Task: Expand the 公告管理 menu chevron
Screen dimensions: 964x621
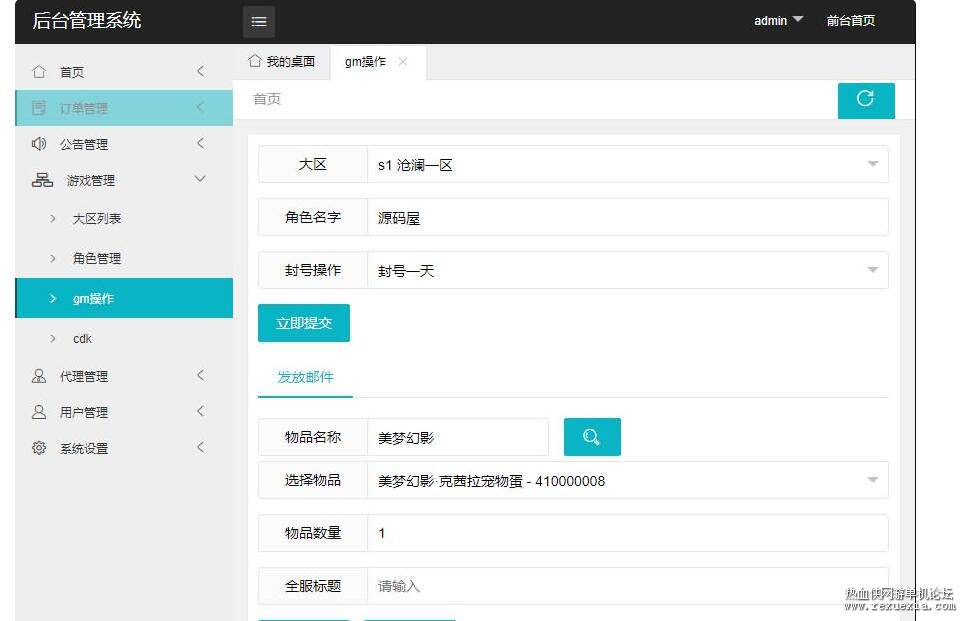Action: pos(200,143)
